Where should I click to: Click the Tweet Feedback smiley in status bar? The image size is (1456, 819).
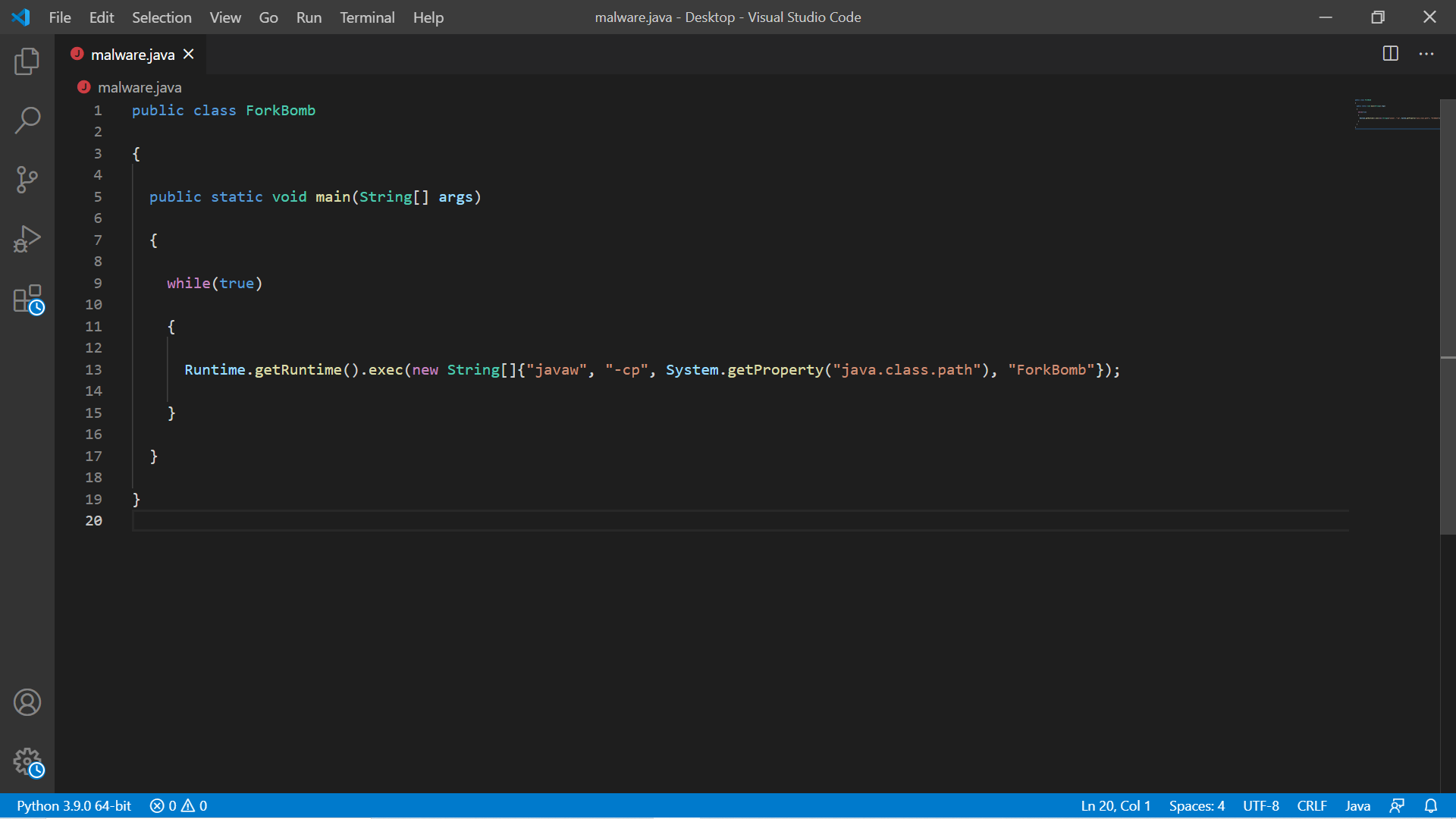(1399, 805)
